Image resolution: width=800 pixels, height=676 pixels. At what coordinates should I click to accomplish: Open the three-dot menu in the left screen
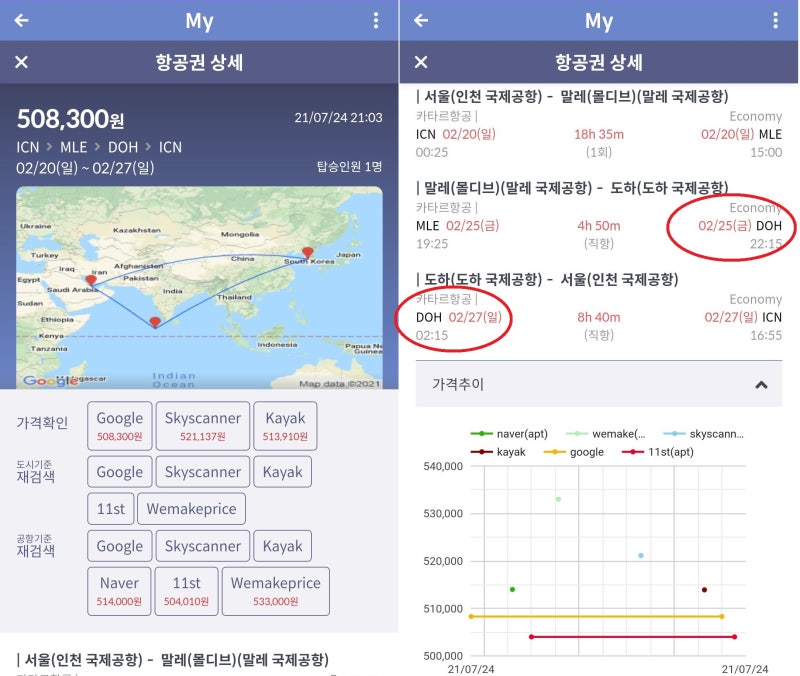point(376,20)
